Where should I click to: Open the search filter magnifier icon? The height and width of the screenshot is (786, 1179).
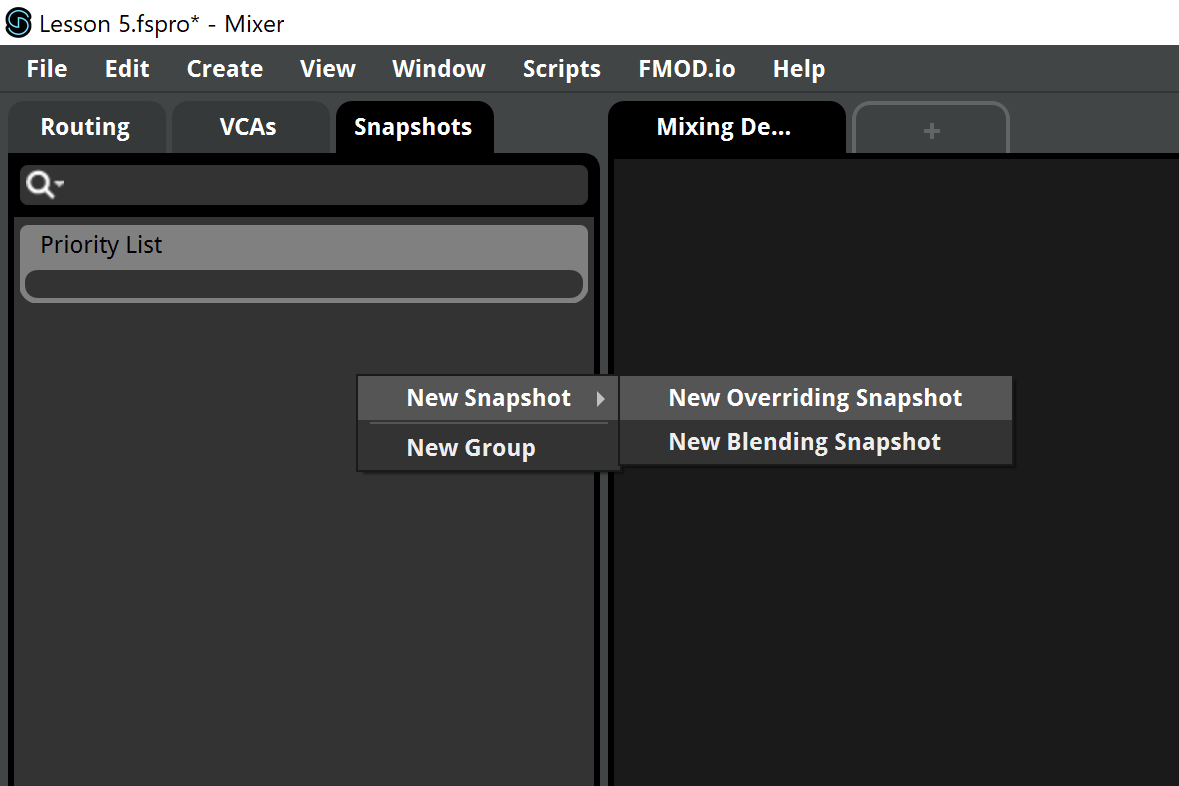pos(44,184)
